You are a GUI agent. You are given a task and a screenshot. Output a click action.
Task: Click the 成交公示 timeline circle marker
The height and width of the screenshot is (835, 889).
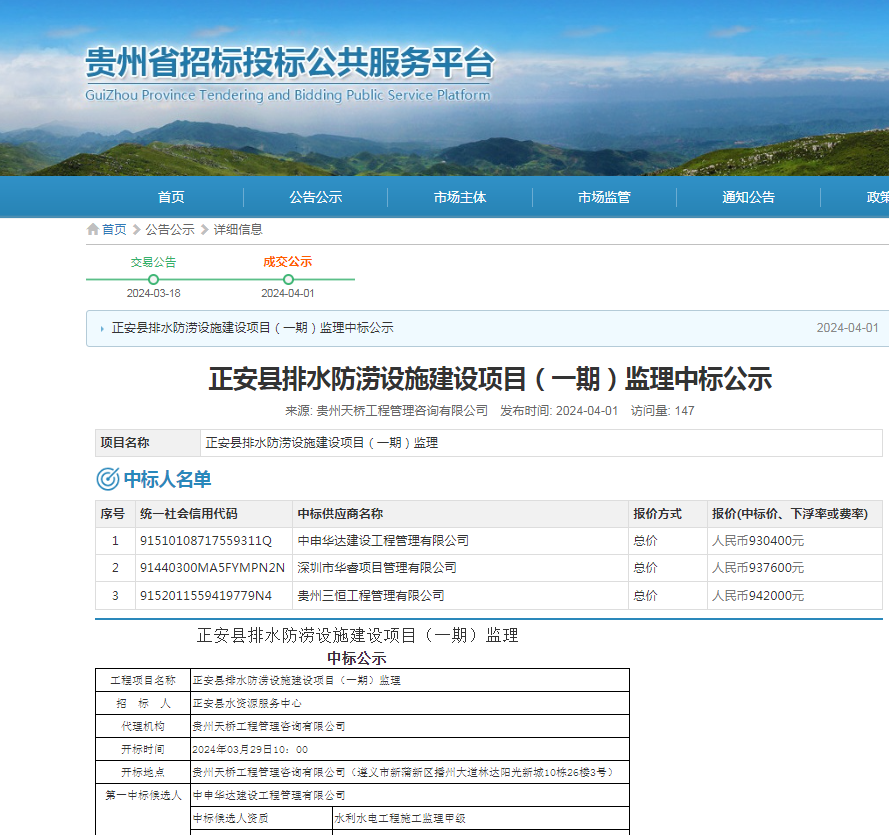click(288, 280)
